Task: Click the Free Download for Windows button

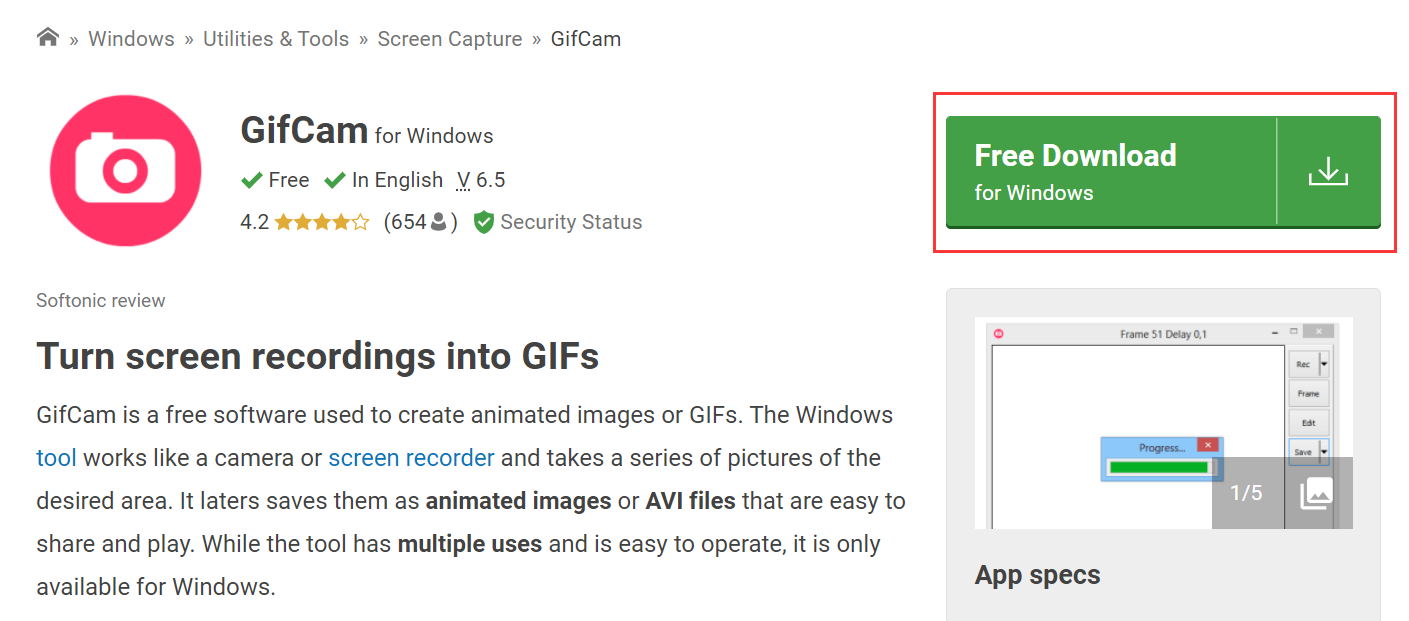Action: click(1163, 172)
